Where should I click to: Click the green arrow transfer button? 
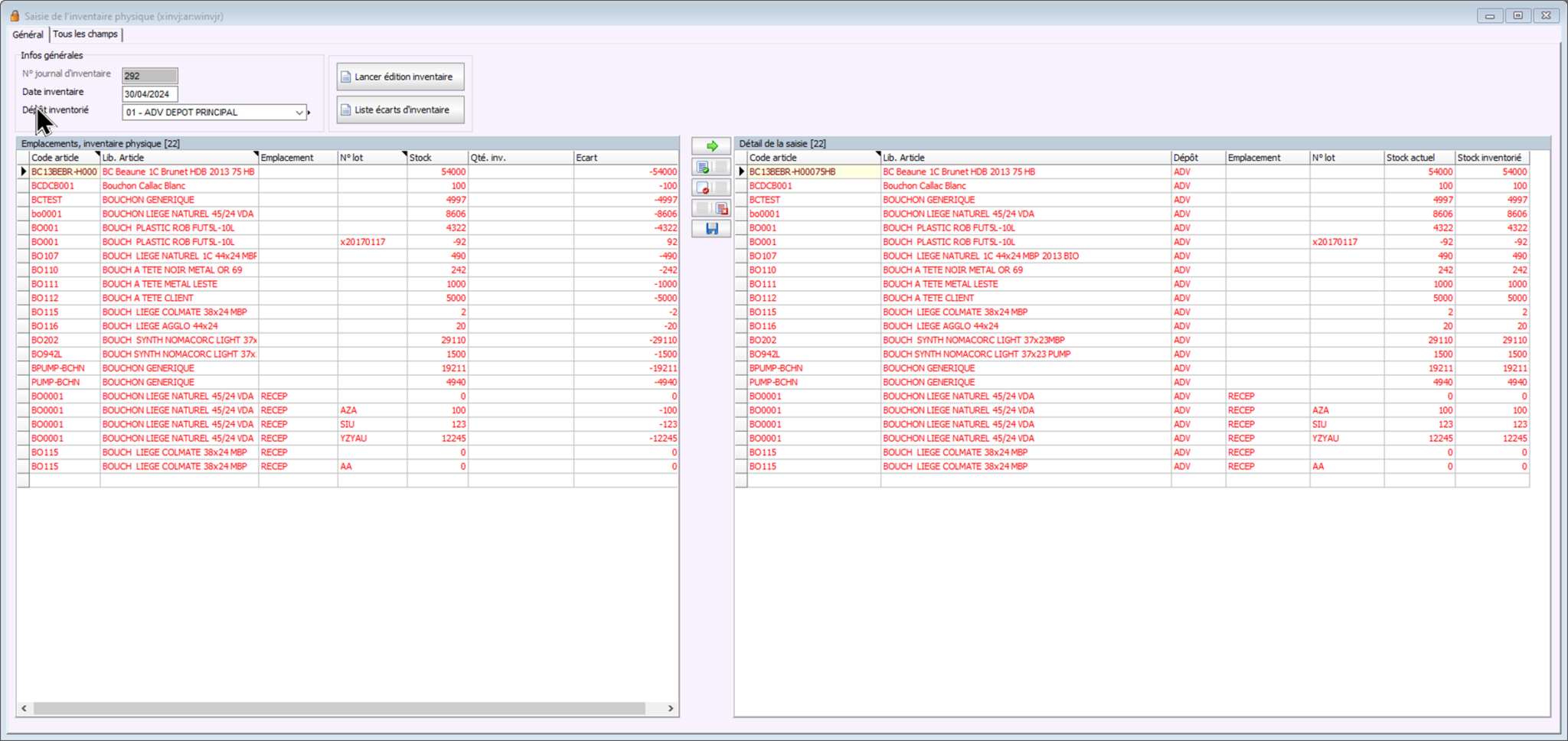[711, 146]
